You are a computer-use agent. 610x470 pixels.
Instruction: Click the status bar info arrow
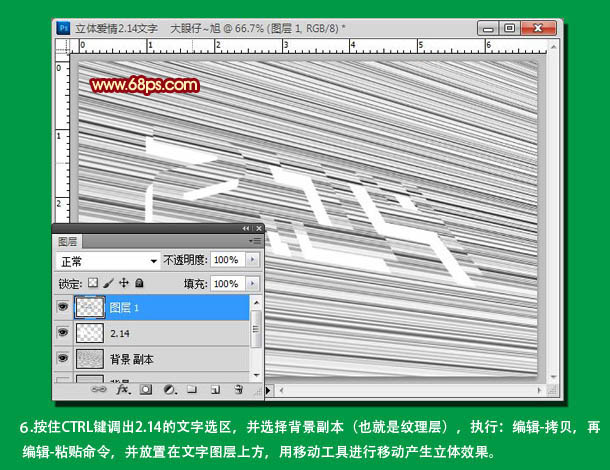268,390
